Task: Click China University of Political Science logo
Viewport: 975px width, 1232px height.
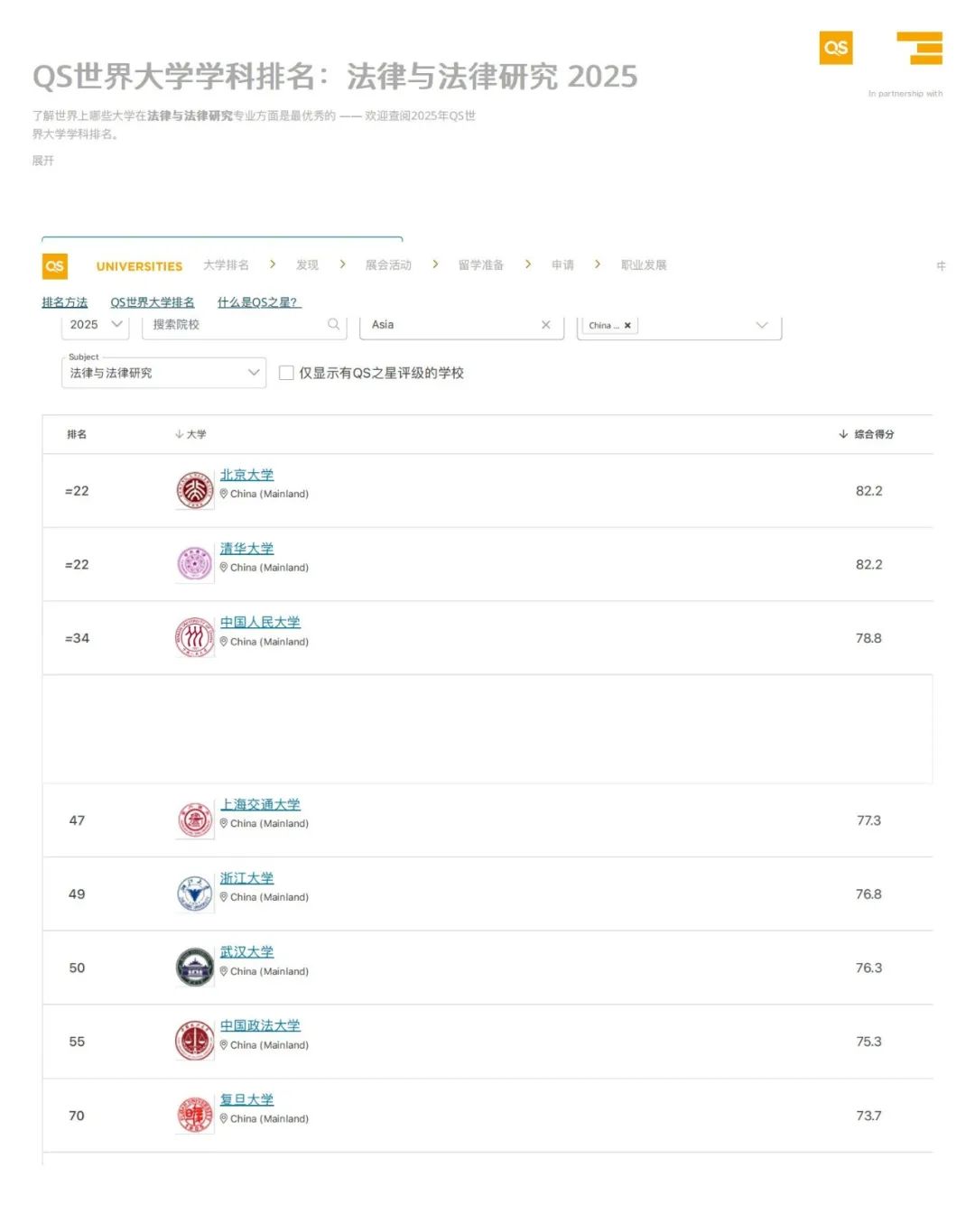Action: pos(194,1042)
